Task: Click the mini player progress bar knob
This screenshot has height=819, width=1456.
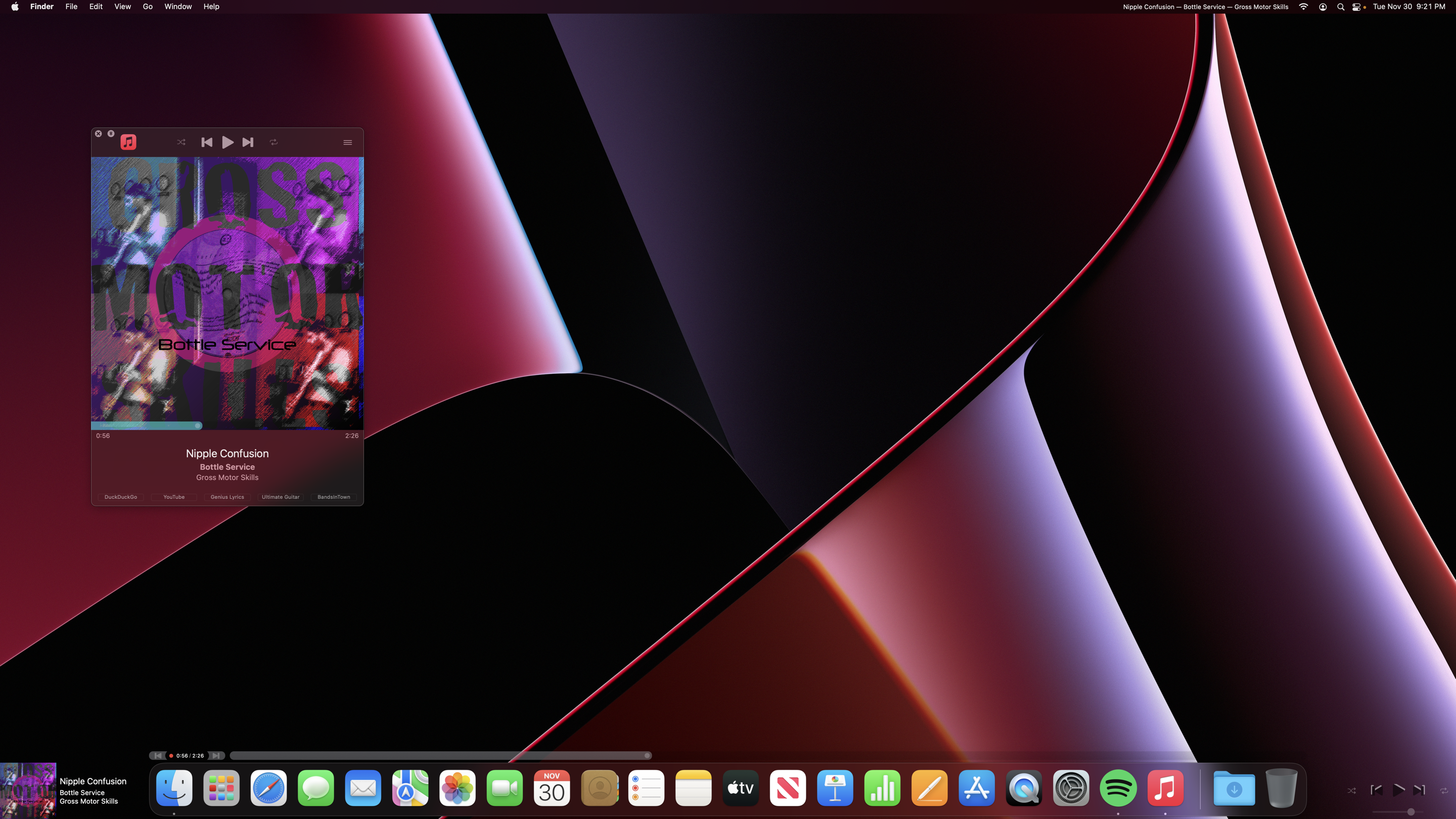Action: pyautogui.click(x=198, y=426)
